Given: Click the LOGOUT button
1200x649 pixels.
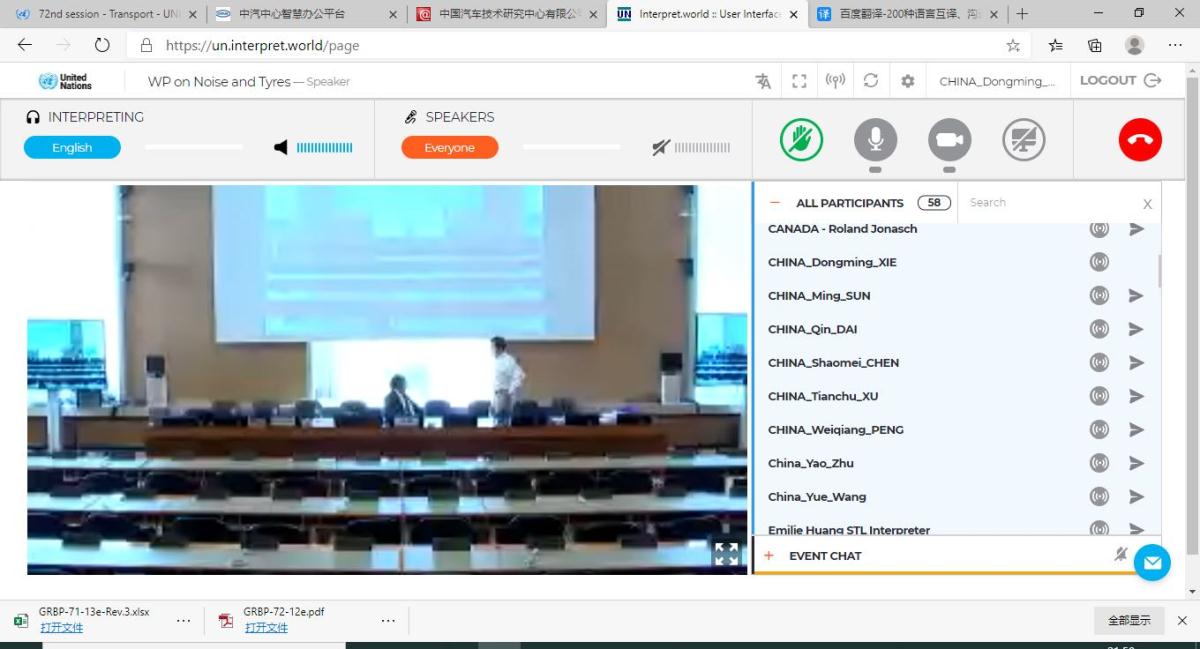Looking at the screenshot, I should click(1119, 81).
